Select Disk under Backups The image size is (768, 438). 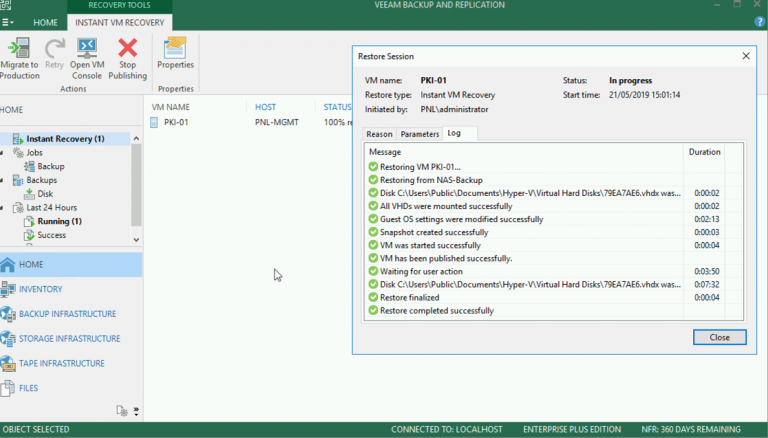45,194
